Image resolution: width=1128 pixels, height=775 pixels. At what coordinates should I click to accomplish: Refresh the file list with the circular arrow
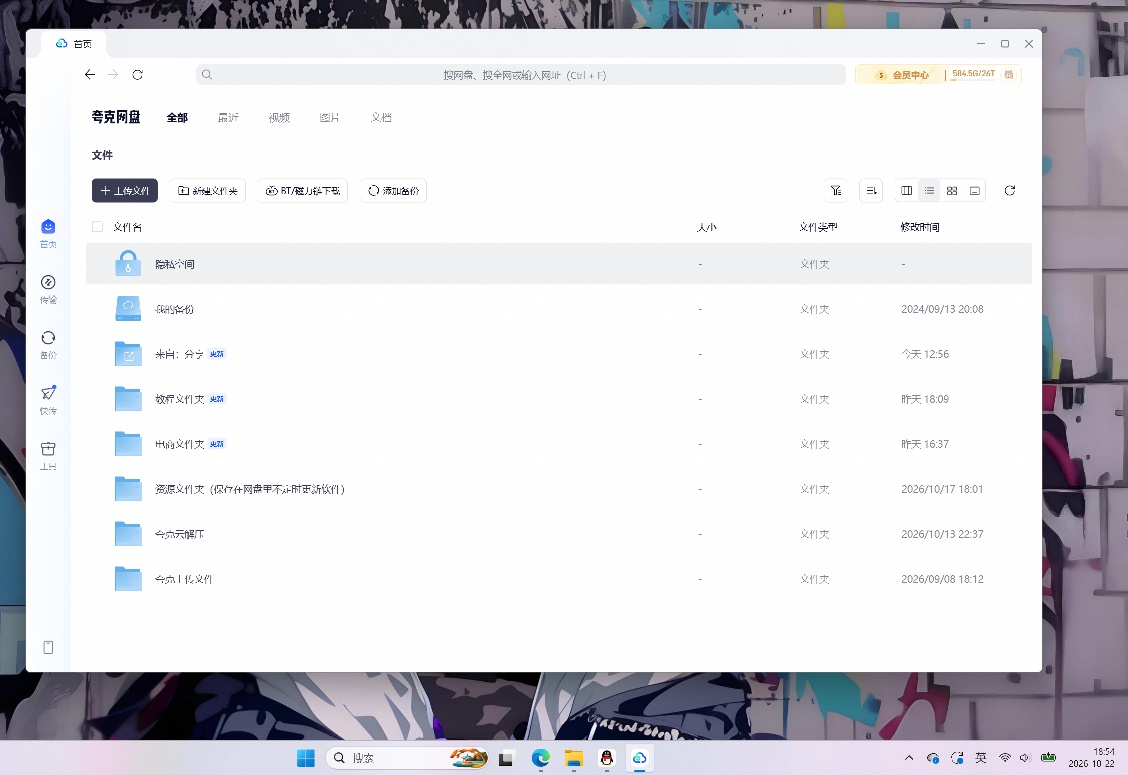(x=1010, y=191)
